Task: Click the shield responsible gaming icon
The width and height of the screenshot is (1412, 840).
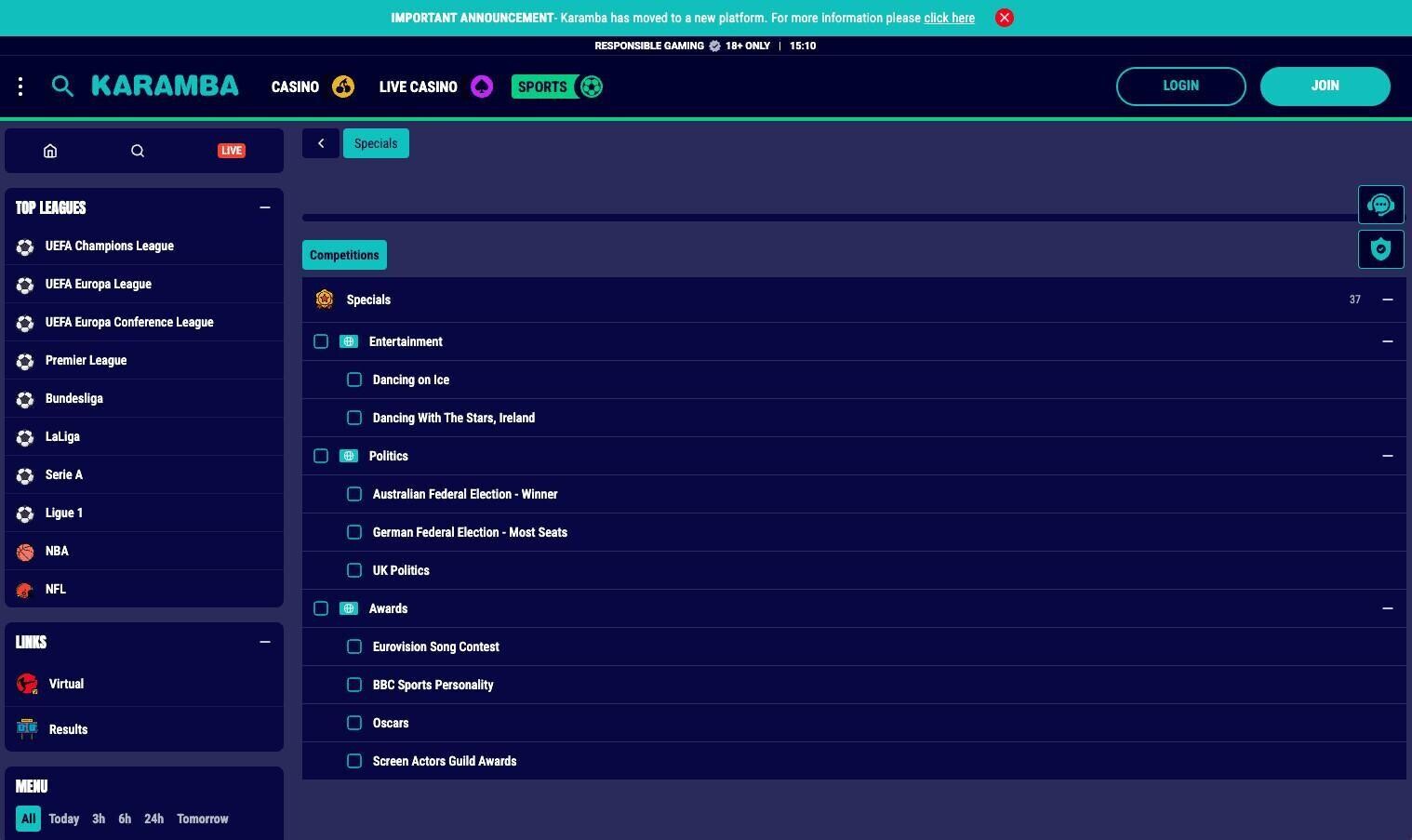Action: pyautogui.click(x=1380, y=249)
